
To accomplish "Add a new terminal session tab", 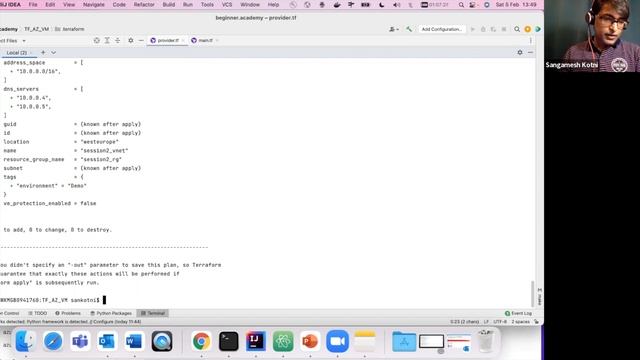I will [43, 52].
